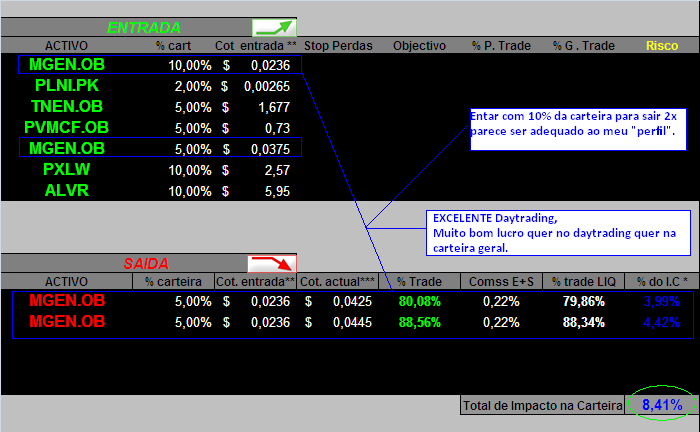The height and width of the screenshot is (432, 700).
Task: Click the 80,08% trade result
Action: (420, 301)
